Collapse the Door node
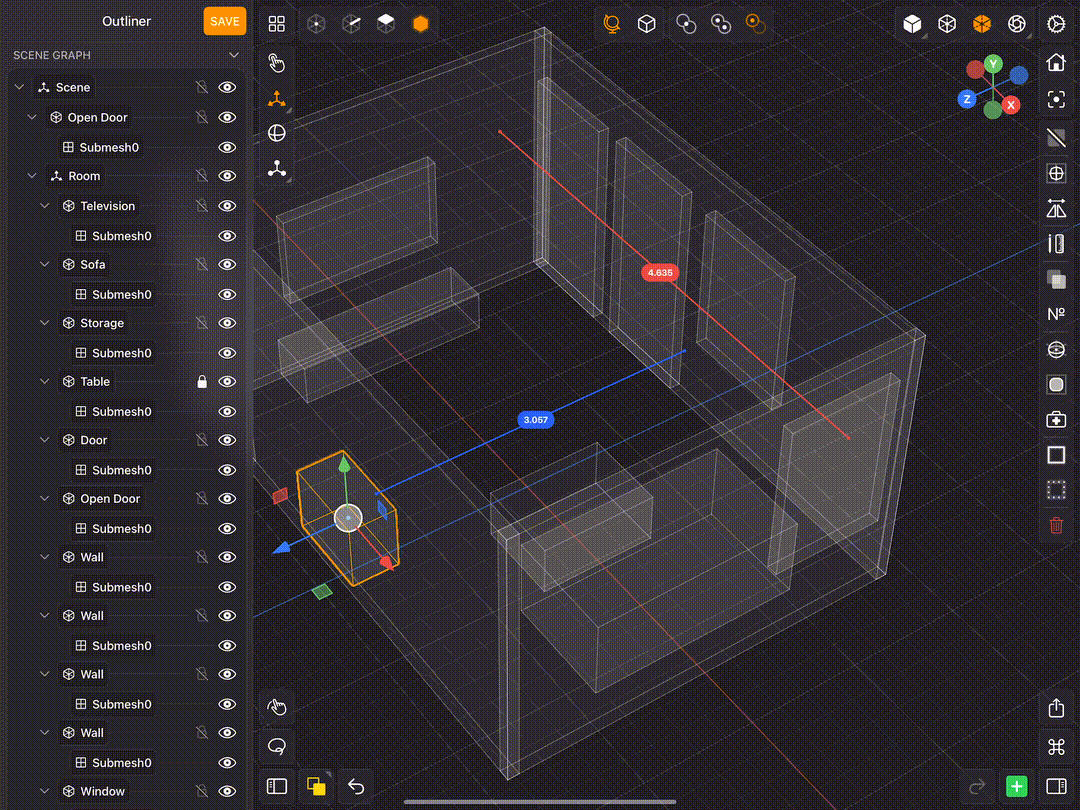The image size is (1080, 810). [45, 440]
